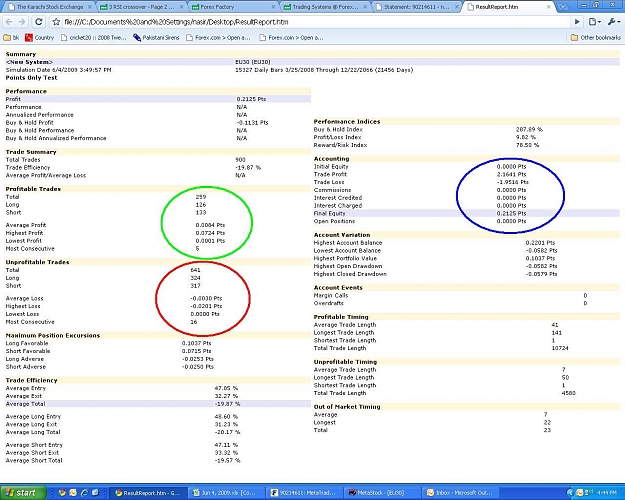Open a new tab with the plus button
Screen dimensions: 625x500
pyautogui.click(x=563, y=7)
